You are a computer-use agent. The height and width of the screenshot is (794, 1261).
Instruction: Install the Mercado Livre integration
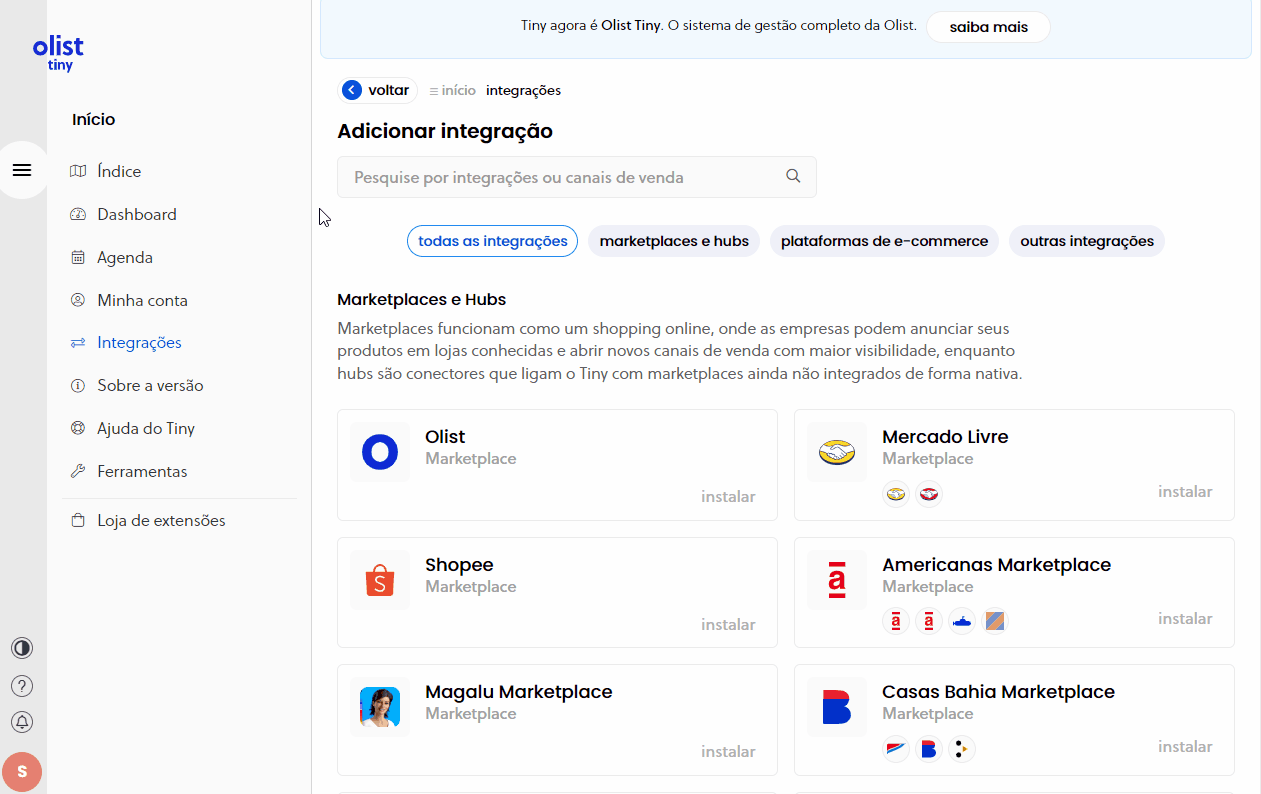[x=1185, y=492]
